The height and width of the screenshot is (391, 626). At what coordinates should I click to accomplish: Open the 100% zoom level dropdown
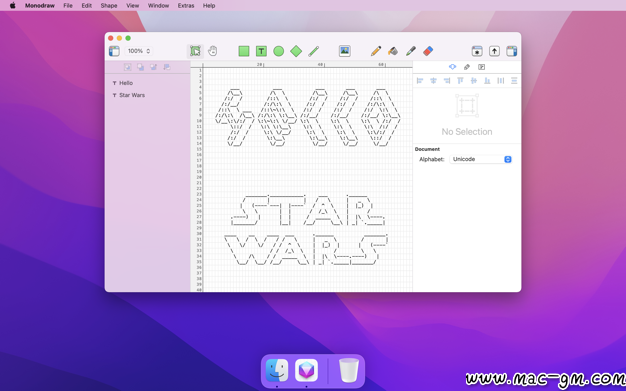(139, 51)
